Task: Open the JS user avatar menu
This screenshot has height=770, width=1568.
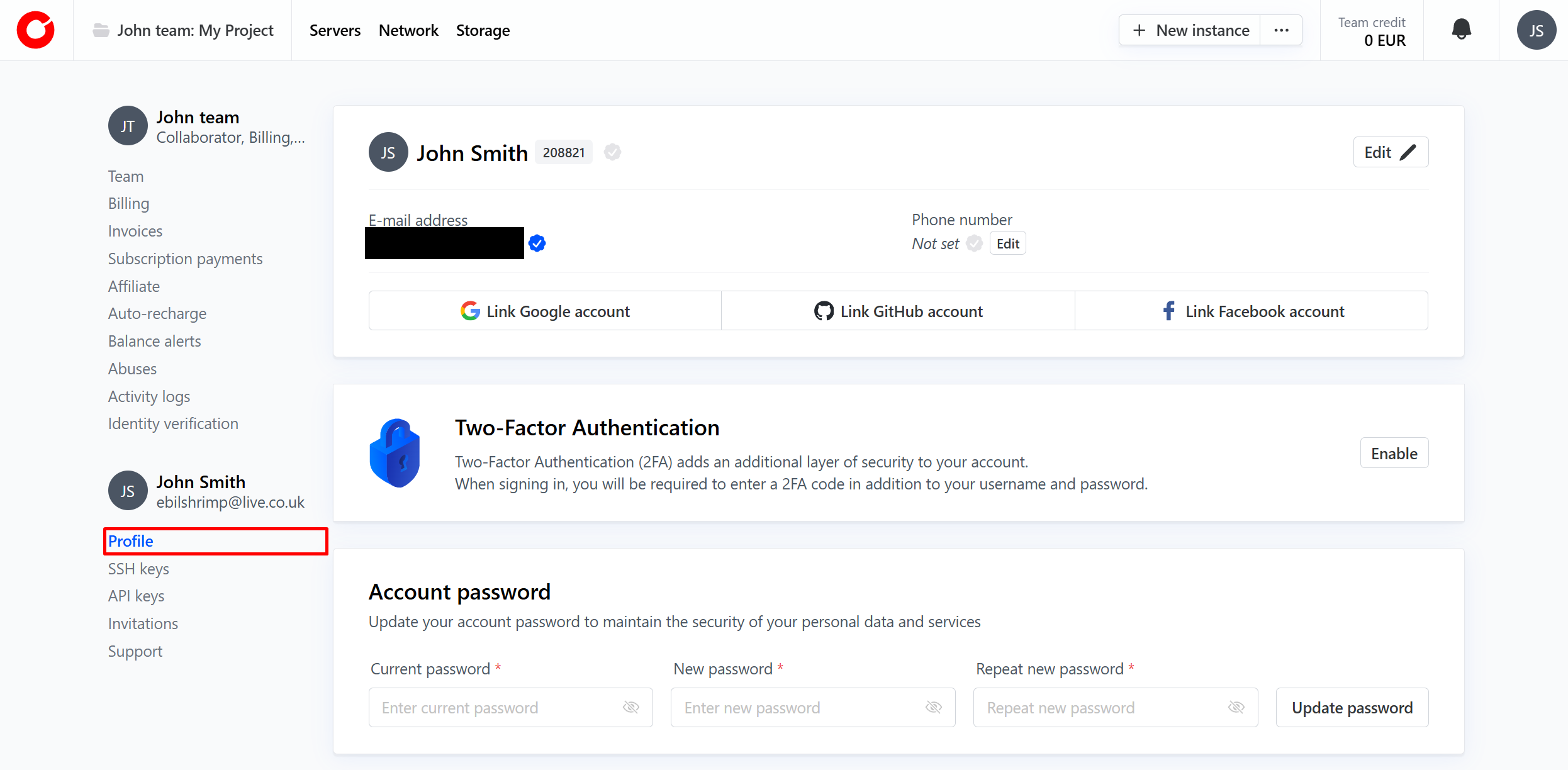Action: click(1536, 30)
